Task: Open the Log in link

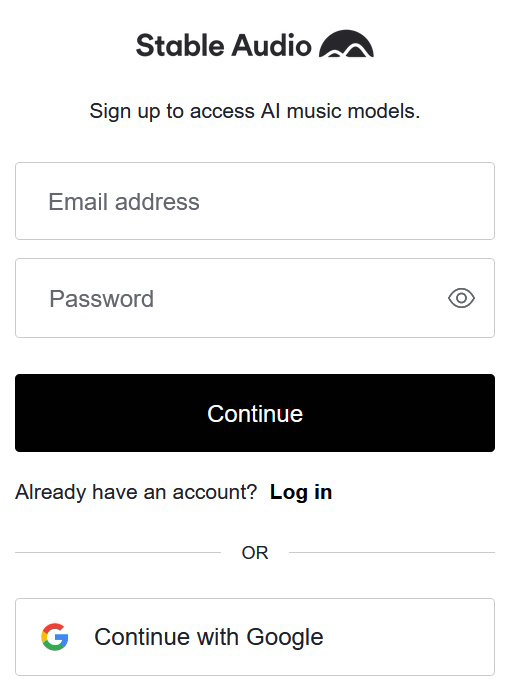Action: point(301,492)
